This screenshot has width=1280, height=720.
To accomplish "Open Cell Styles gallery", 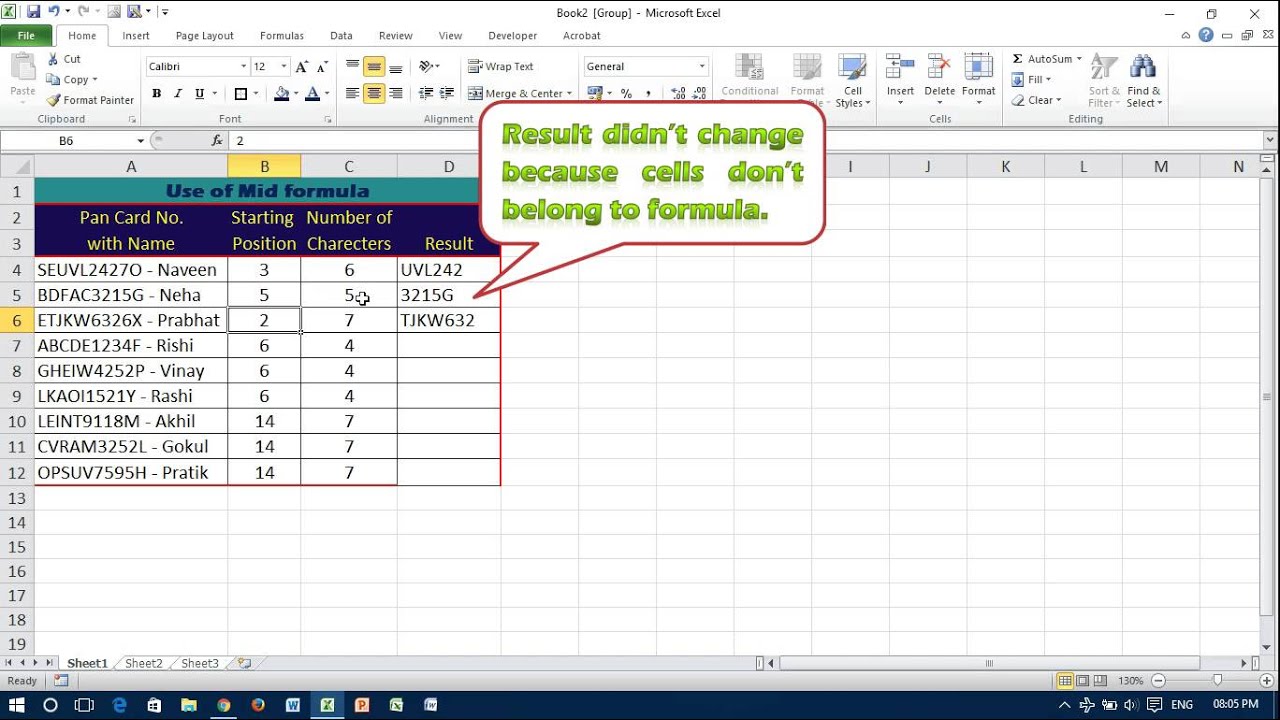I will tap(853, 80).
